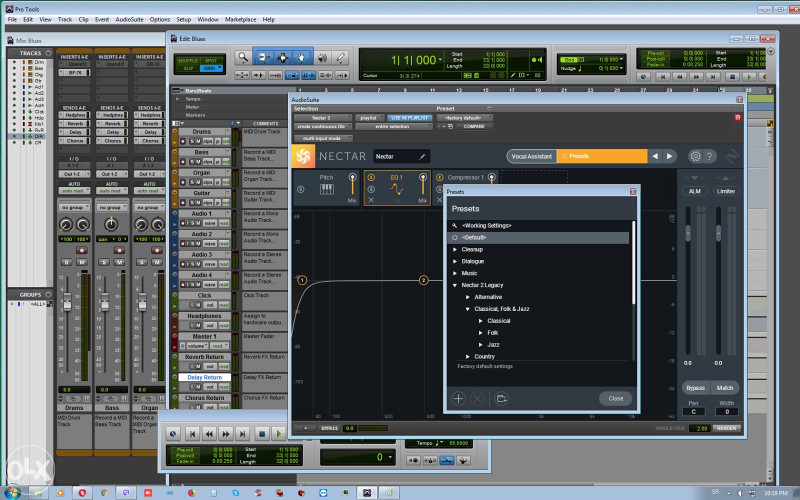This screenshot has height=500, width=800.
Task: Select the Pencil tool in Edit toolbar
Action: coord(340,58)
